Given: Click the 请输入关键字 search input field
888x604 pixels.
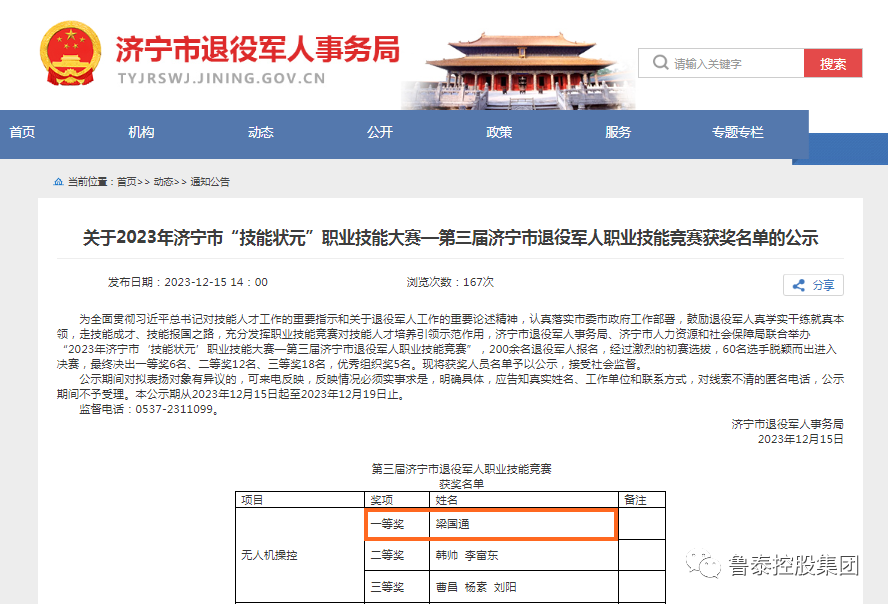Looking at the screenshot, I should pos(730,62).
